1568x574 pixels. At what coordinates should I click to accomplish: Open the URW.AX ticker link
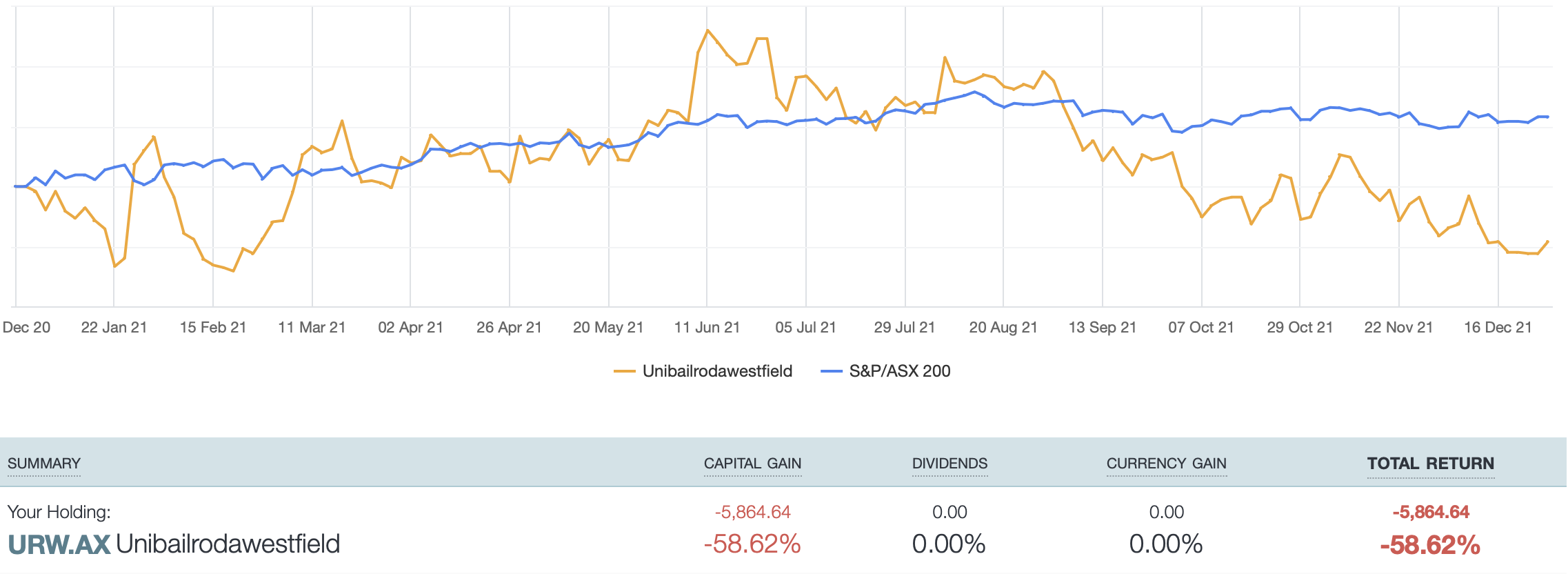[x=59, y=544]
